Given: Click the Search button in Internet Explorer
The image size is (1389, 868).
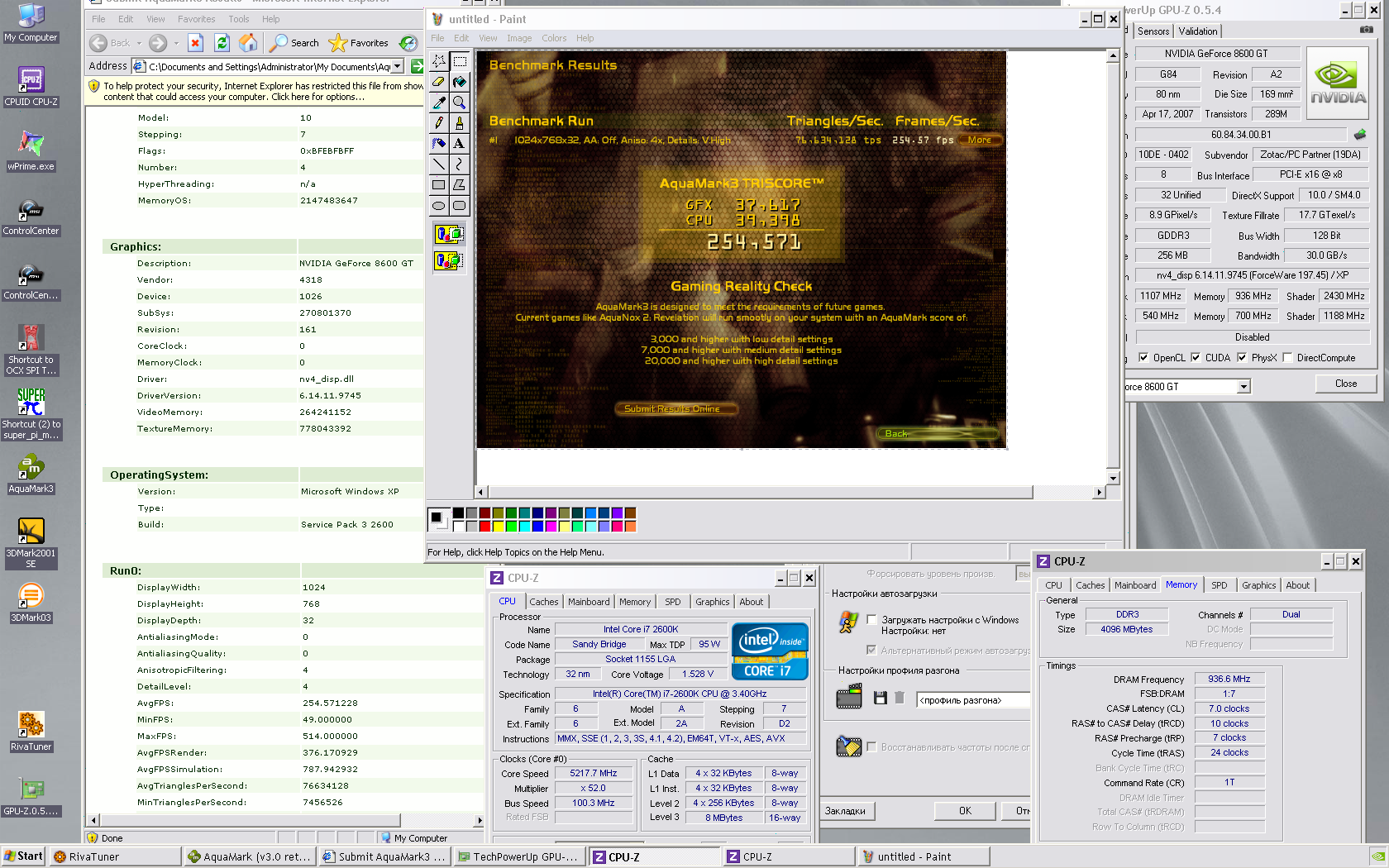Looking at the screenshot, I should (295, 43).
